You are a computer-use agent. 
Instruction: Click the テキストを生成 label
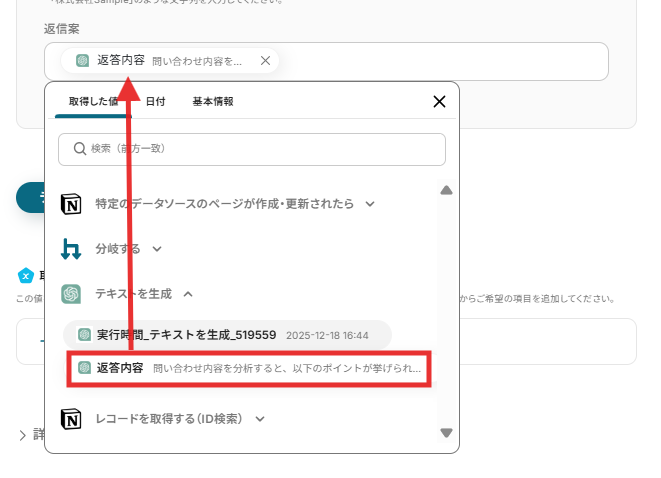(x=133, y=294)
